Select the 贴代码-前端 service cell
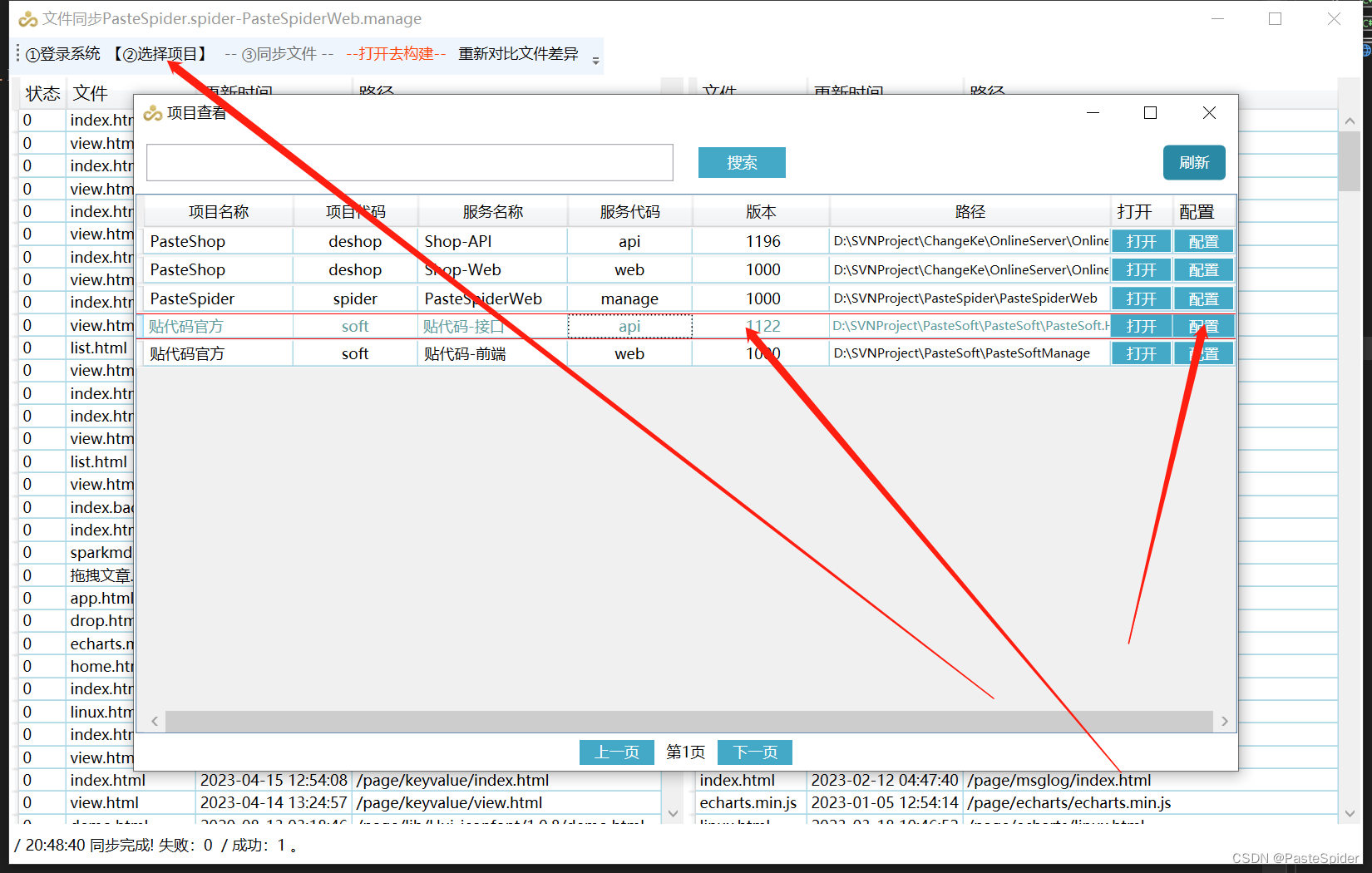The image size is (1372, 873). point(493,354)
